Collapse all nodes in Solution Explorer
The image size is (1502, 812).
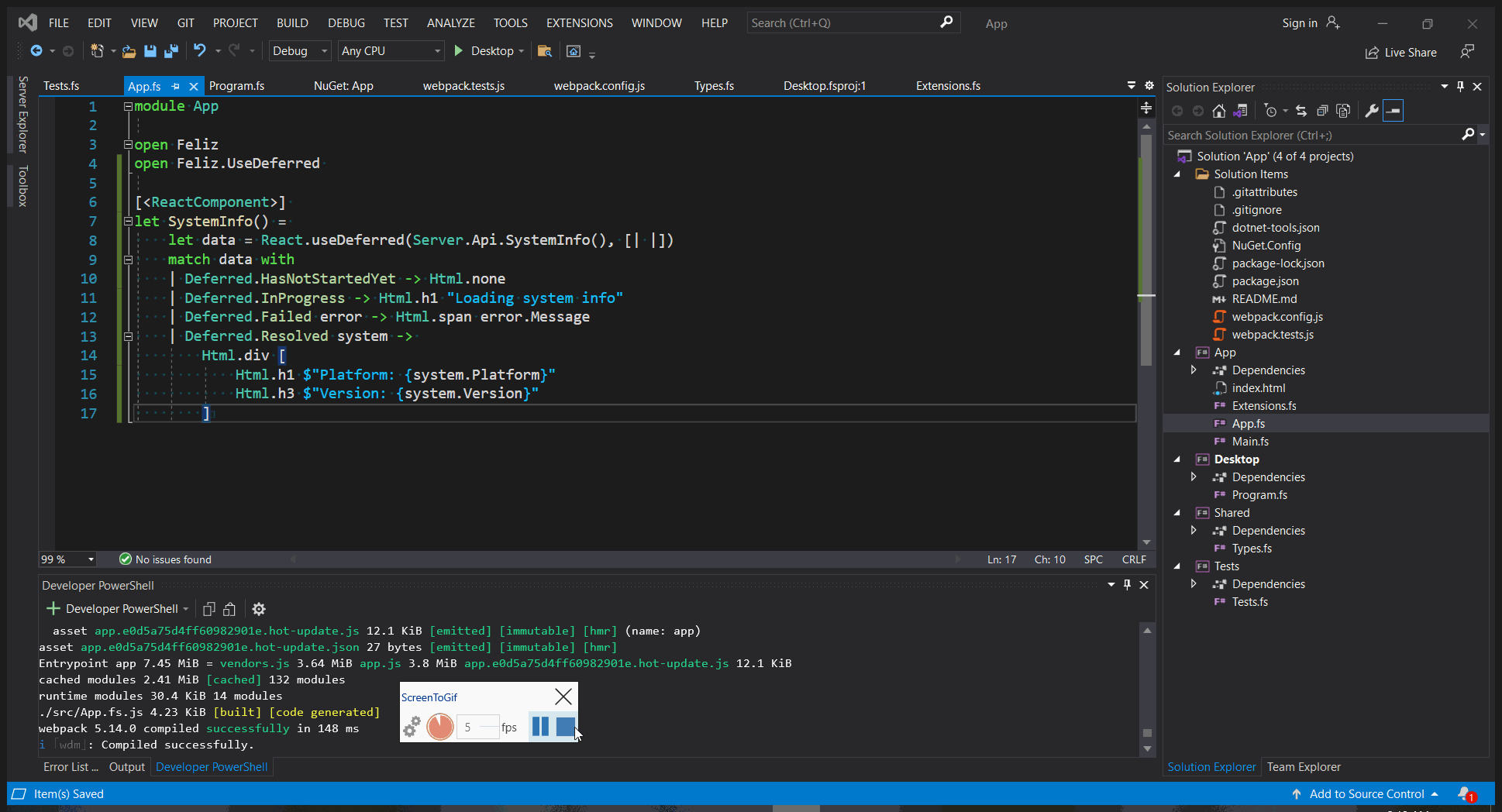click(x=1324, y=110)
